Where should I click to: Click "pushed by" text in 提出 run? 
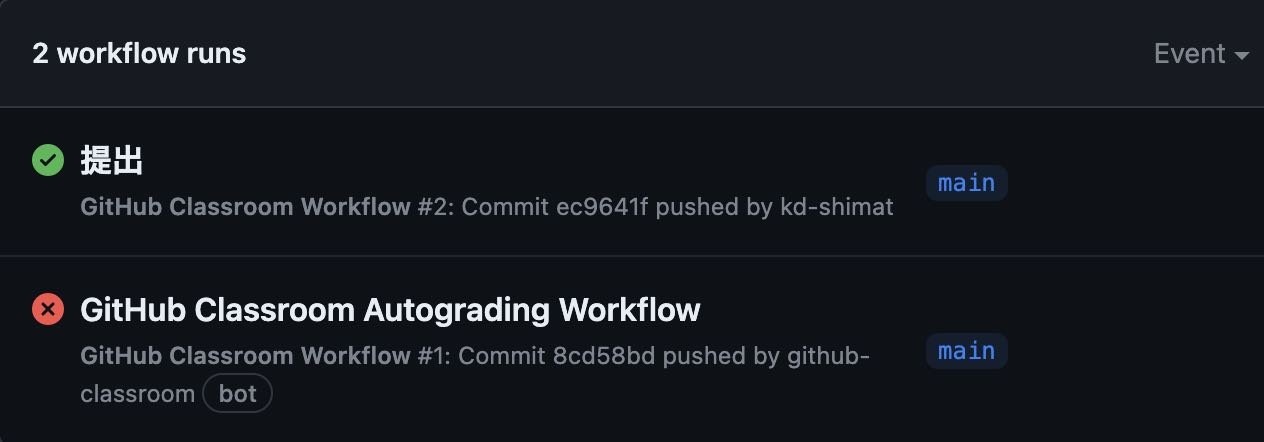click(714, 207)
